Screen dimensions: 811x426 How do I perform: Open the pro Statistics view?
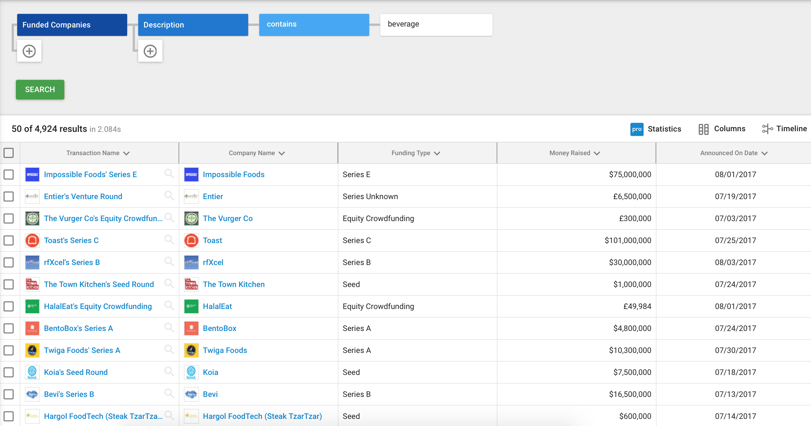pos(655,129)
